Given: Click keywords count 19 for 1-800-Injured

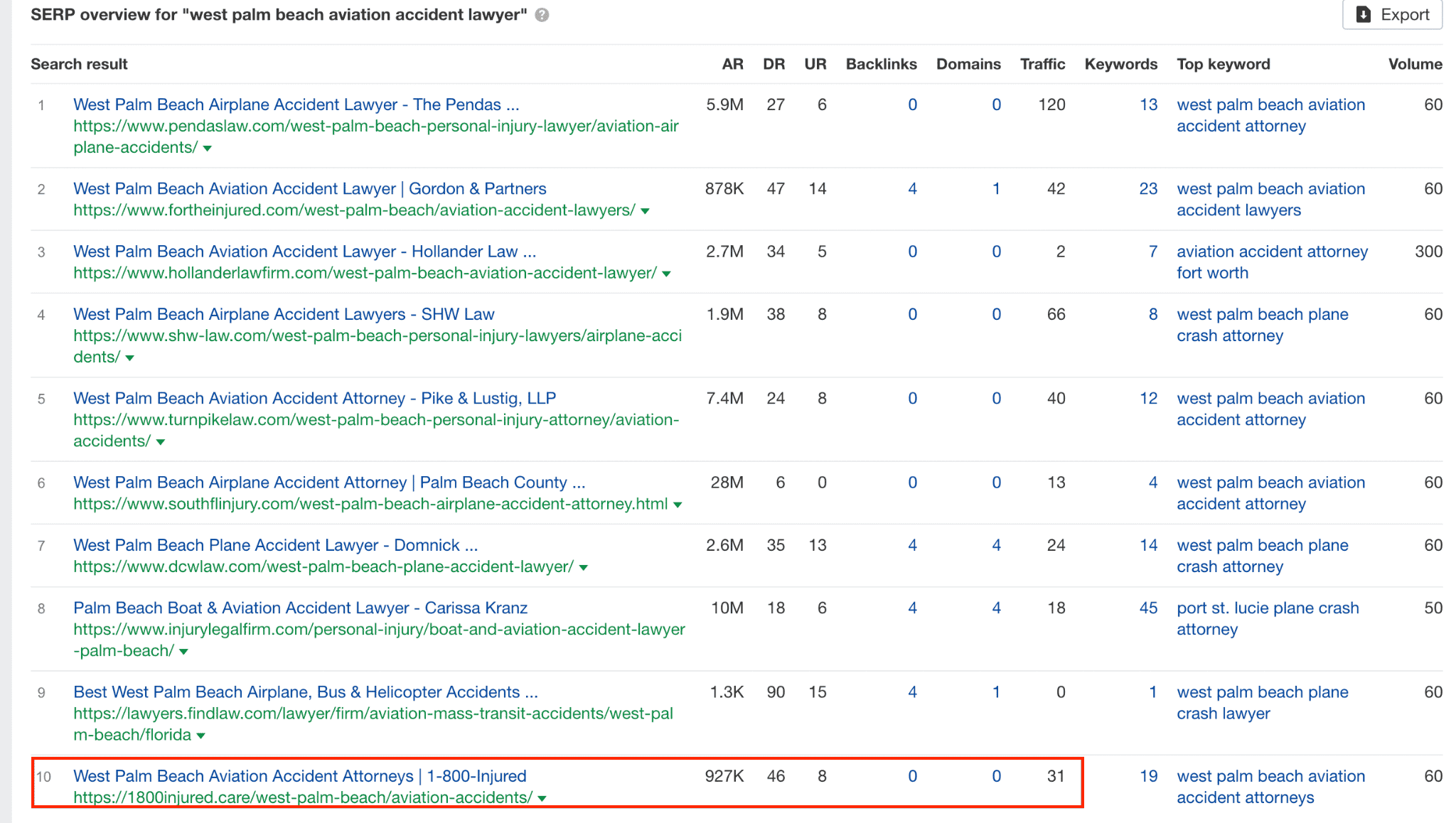Looking at the screenshot, I should tap(1148, 775).
